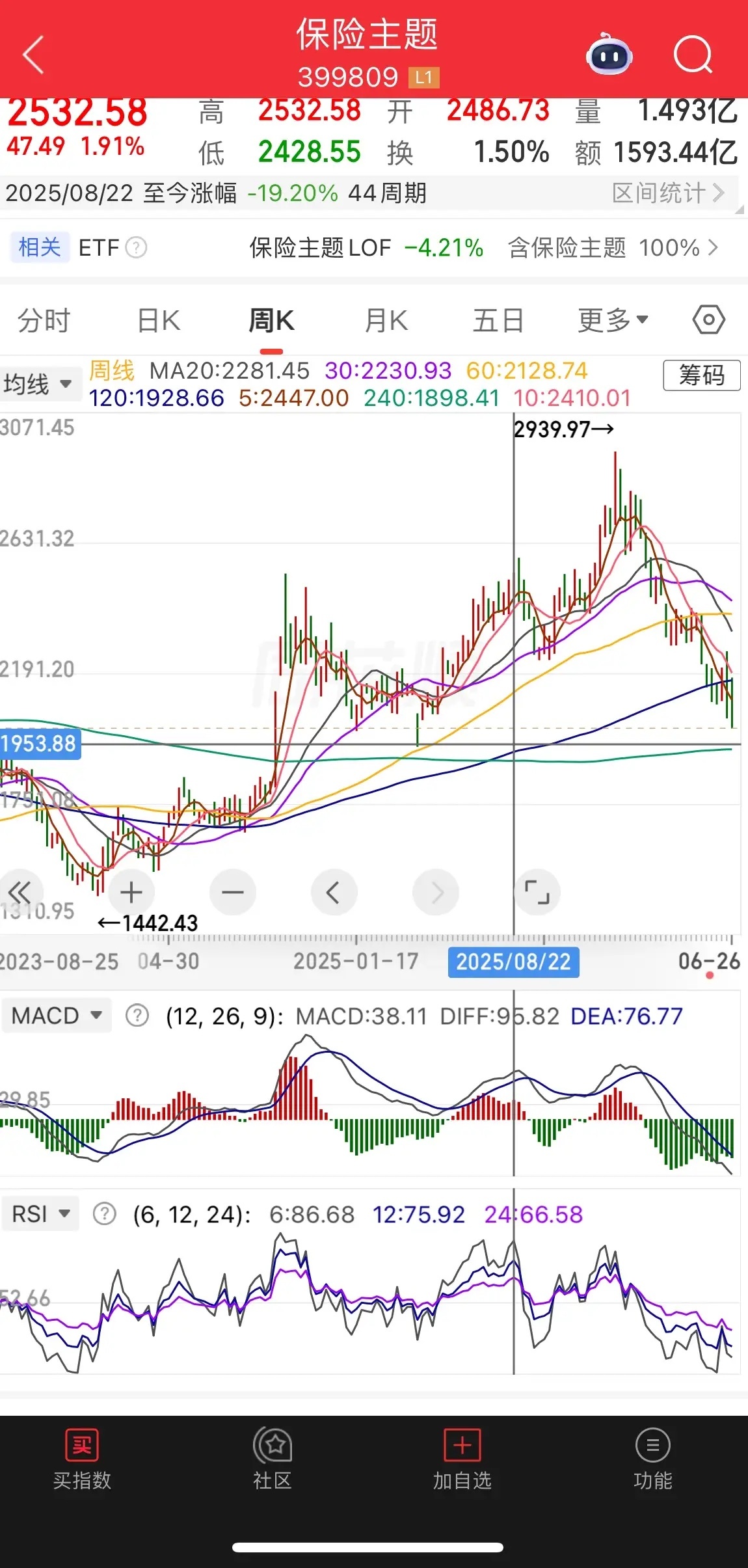Tap the 筹码 chip distribution button
Screen dimensions: 748x1568
coord(702,375)
